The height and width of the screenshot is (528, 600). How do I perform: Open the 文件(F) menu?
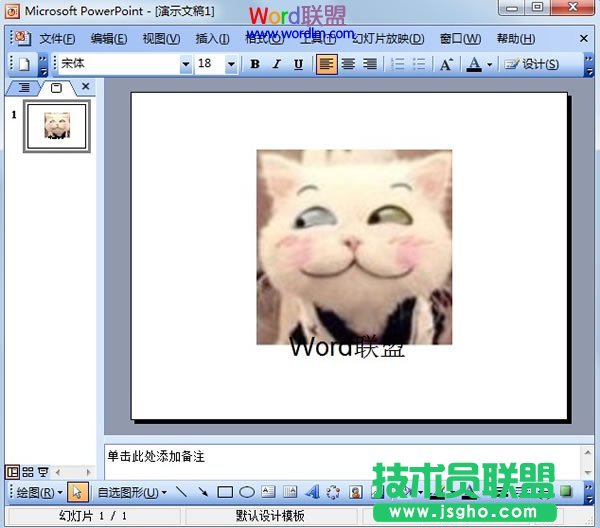pyautogui.click(x=57, y=39)
